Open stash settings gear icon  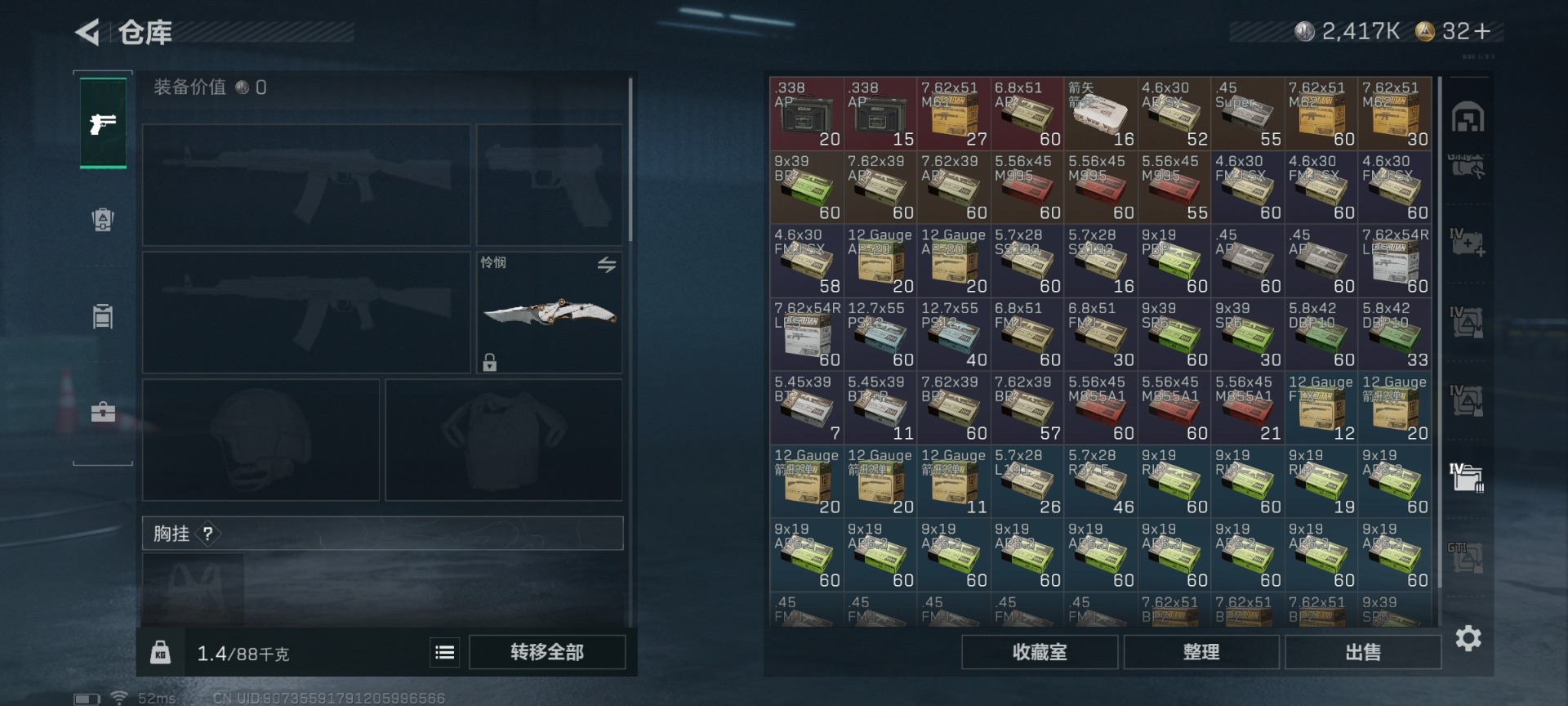[x=1468, y=638]
